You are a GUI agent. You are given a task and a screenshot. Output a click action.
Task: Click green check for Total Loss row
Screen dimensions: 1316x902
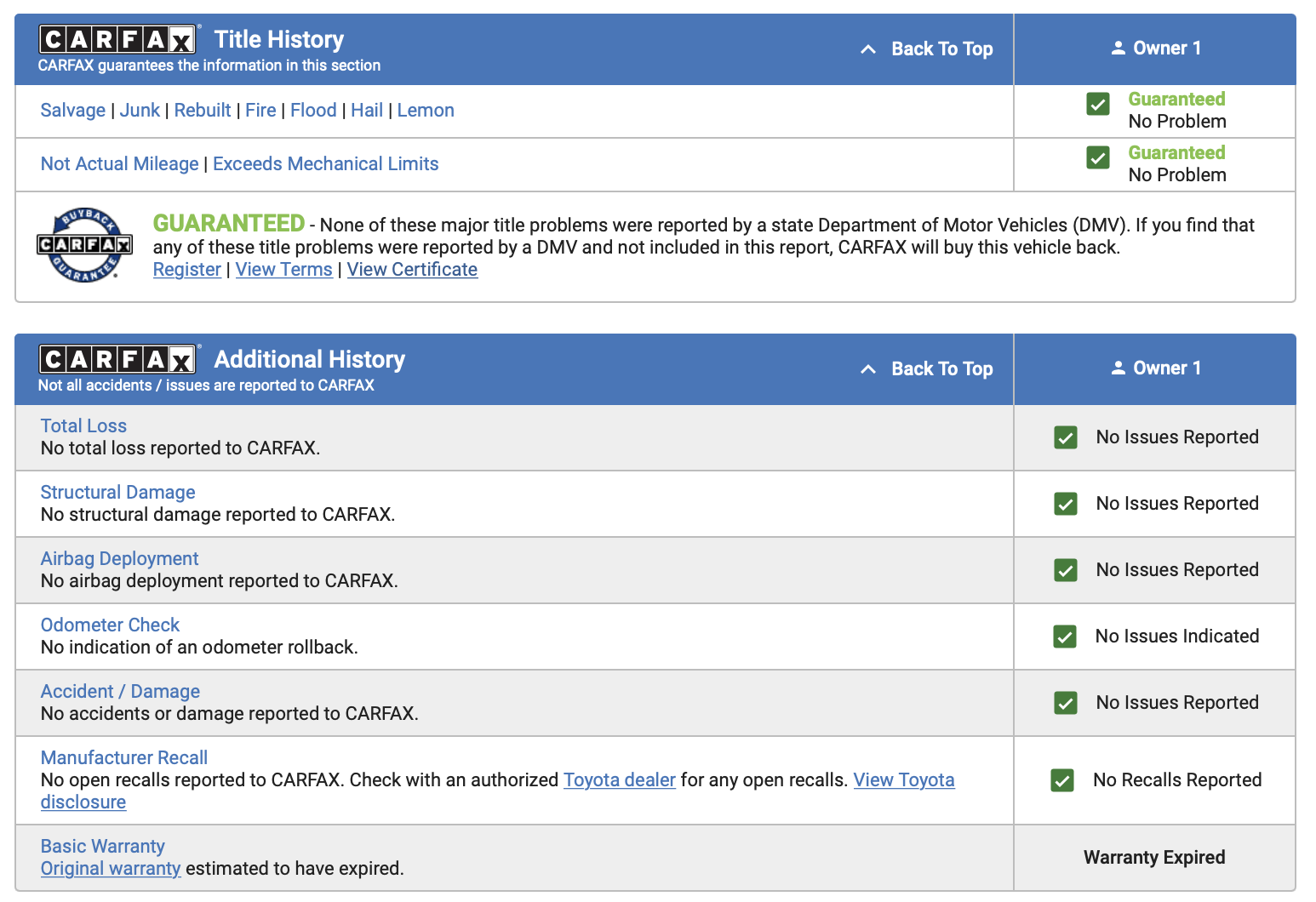(x=1066, y=437)
